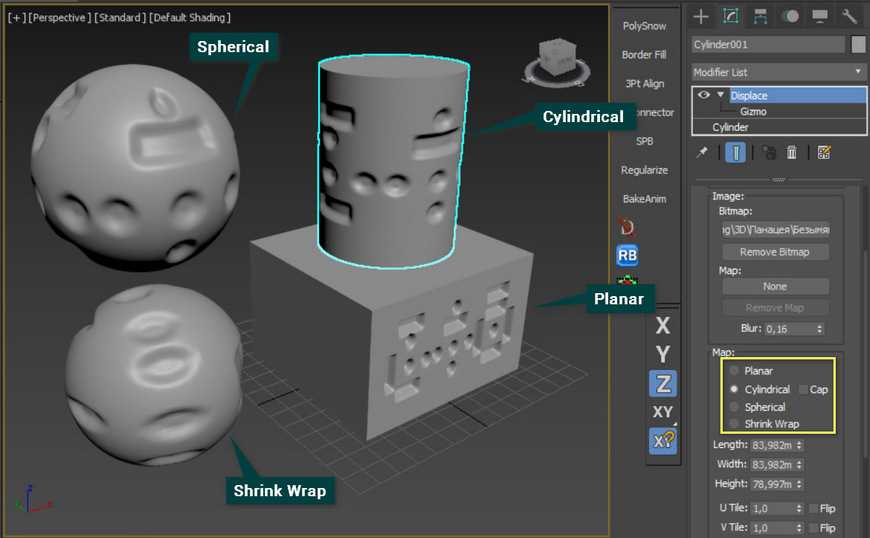Select the Planar map option
The height and width of the screenshot is (538, 870).
click(x=735, y=371)
